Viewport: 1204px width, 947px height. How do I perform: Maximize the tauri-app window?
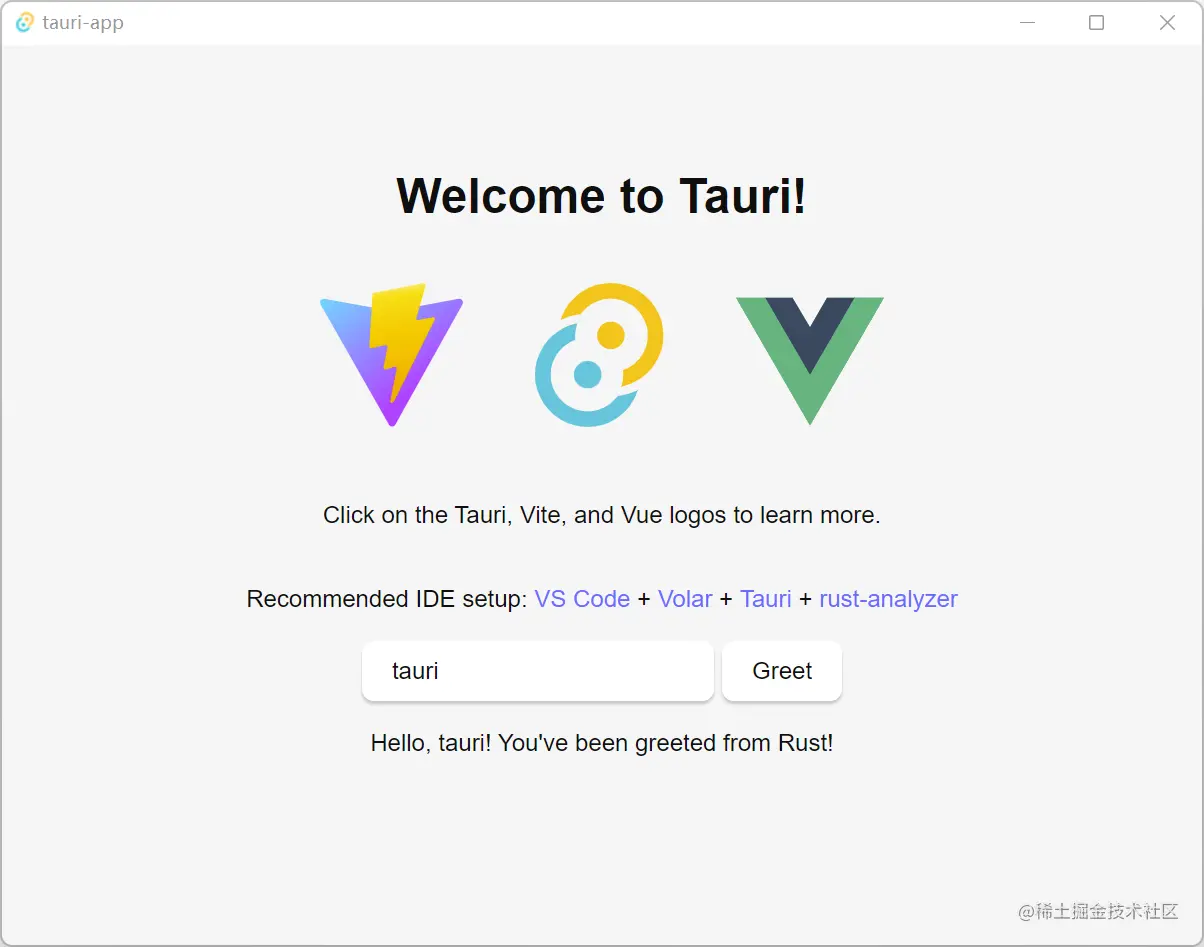[x=1096, y=22]
